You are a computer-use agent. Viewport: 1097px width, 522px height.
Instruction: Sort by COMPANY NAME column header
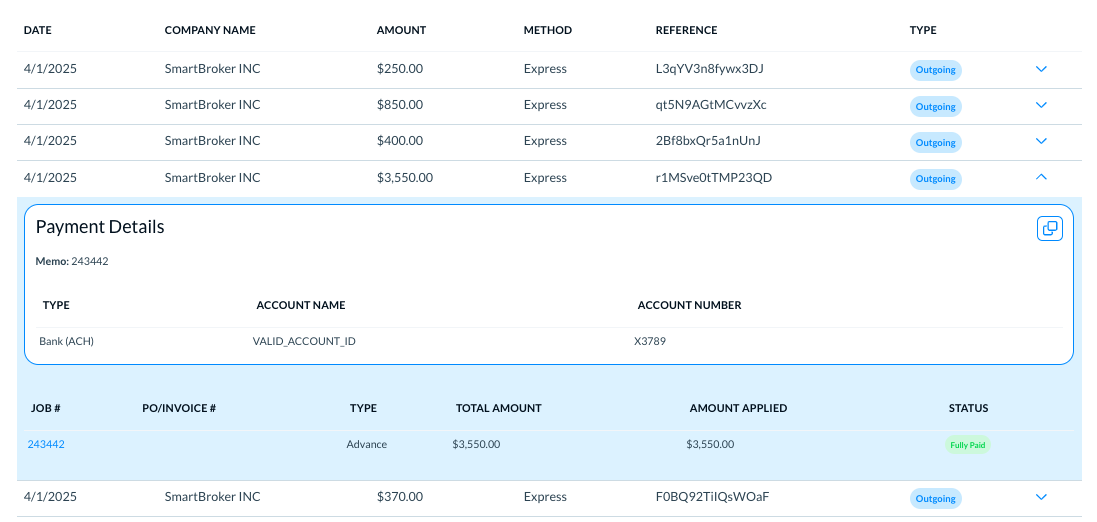210,30
